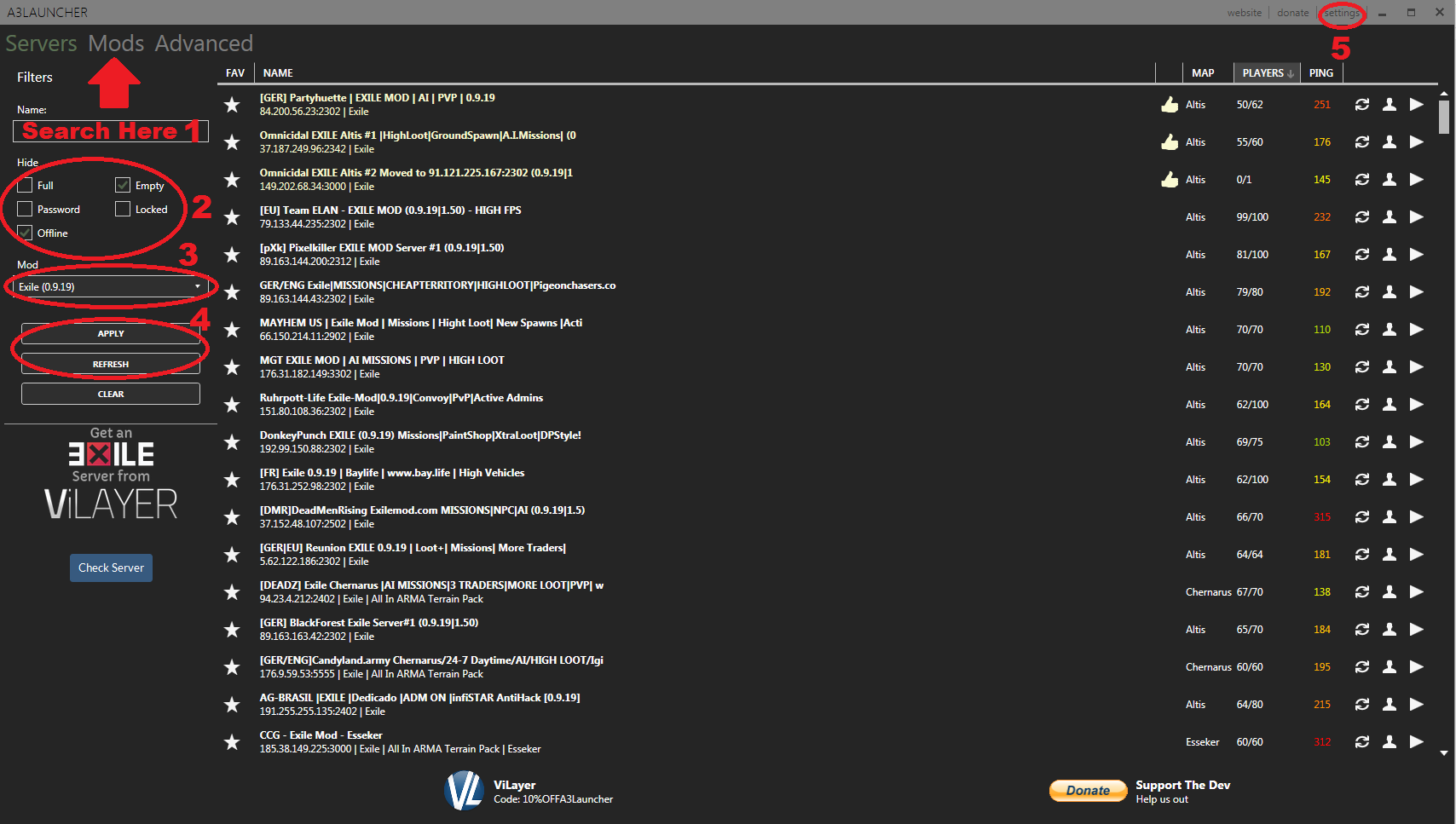Click the server list scrollbar thumb

1443,117
